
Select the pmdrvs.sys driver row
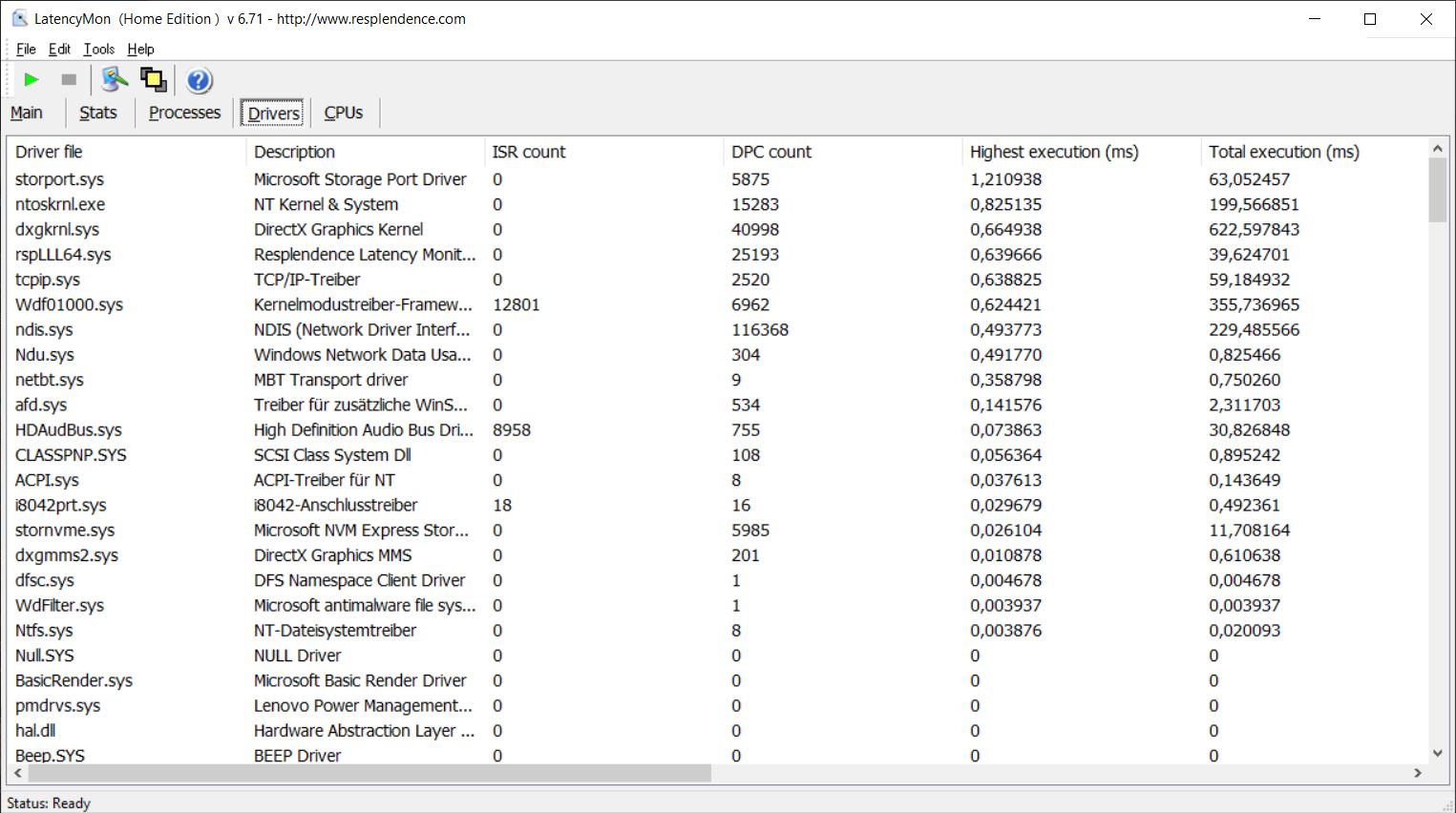[716, 705]
